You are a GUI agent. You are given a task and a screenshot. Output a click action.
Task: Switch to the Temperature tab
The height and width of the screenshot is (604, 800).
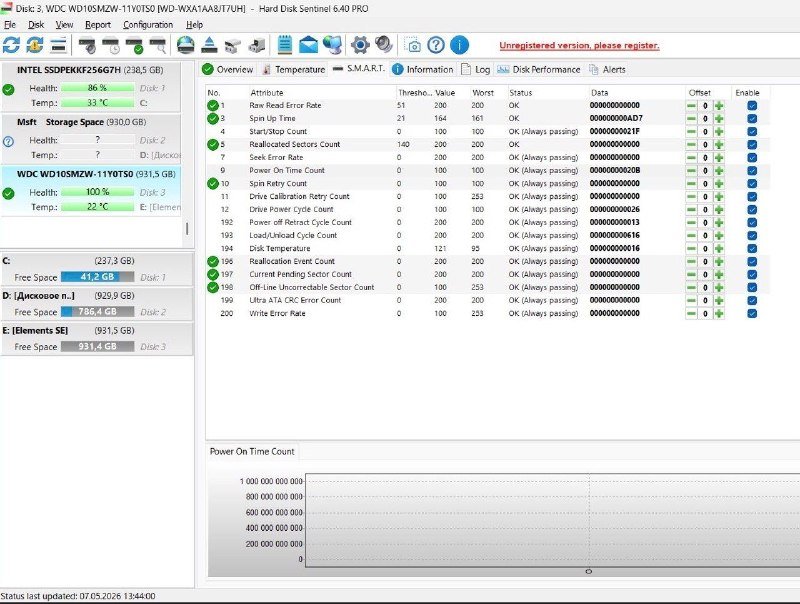click(293, 69)
